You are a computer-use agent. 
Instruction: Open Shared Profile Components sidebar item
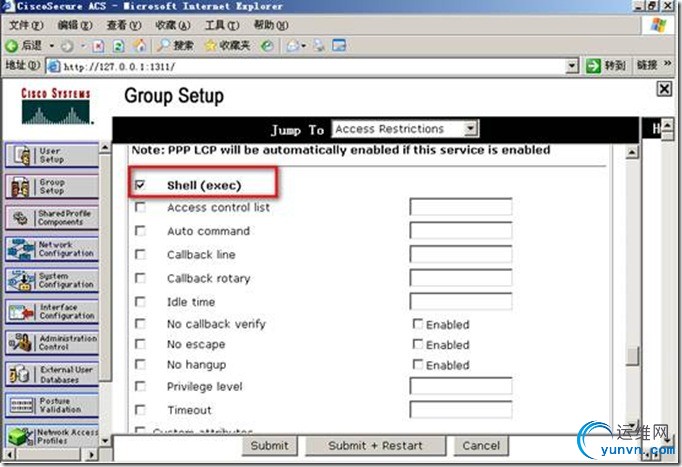(52, 218)
